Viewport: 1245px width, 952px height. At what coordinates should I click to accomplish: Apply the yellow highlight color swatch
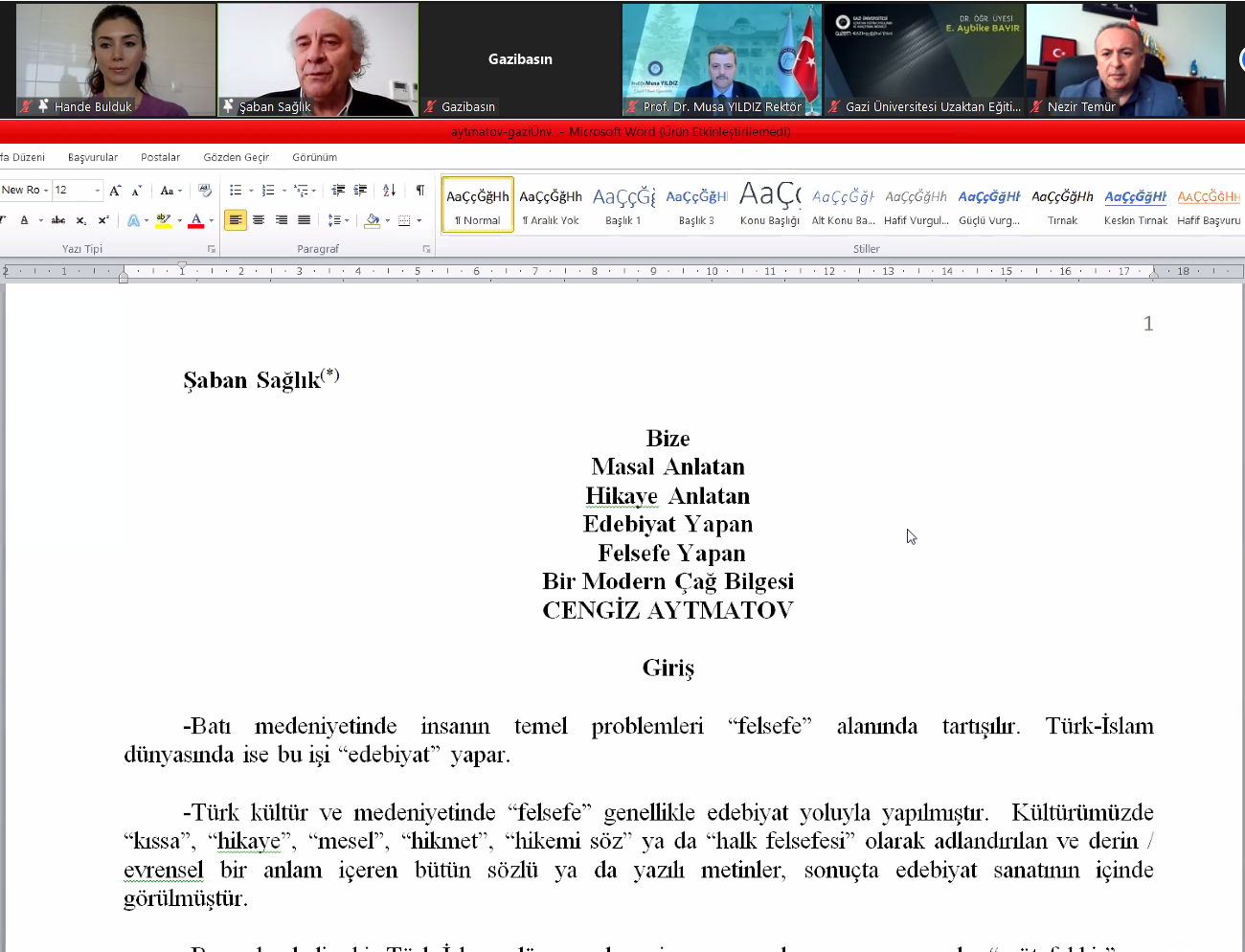[x=164, y=227]
